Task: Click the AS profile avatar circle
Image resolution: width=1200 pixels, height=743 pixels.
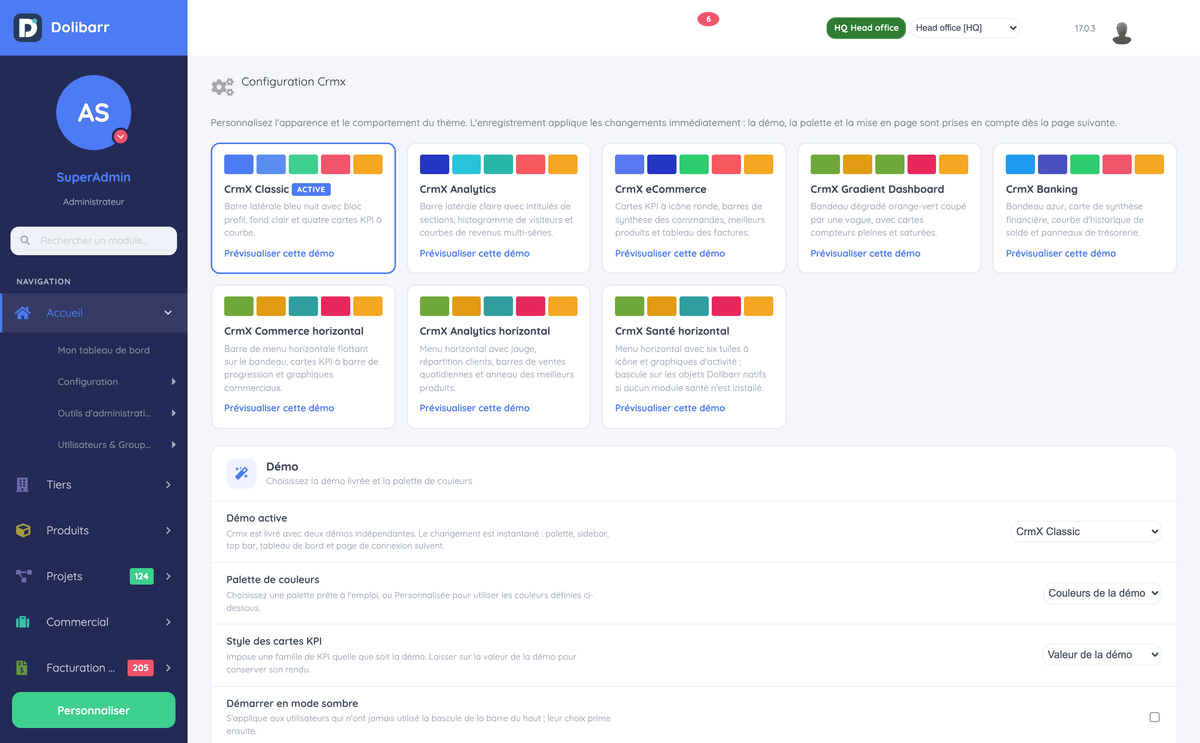Action: pos(94,112)
